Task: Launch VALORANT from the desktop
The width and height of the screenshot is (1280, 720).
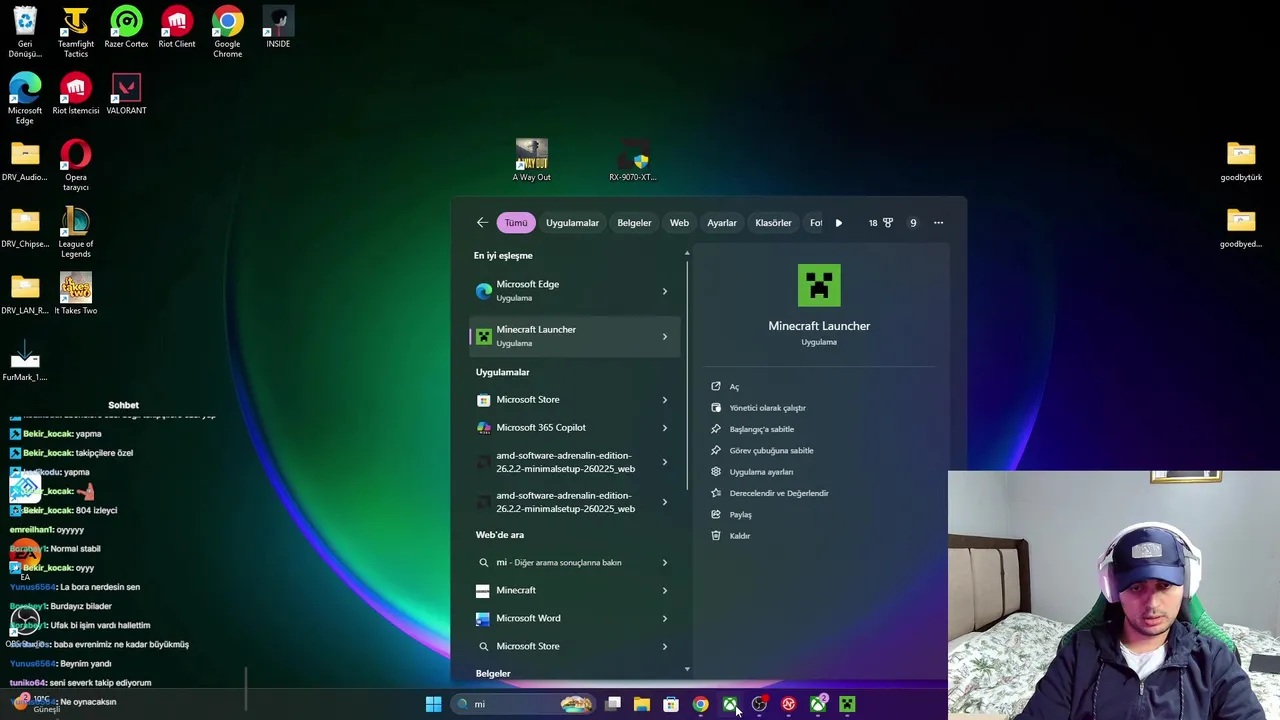Action: point(126,94)
